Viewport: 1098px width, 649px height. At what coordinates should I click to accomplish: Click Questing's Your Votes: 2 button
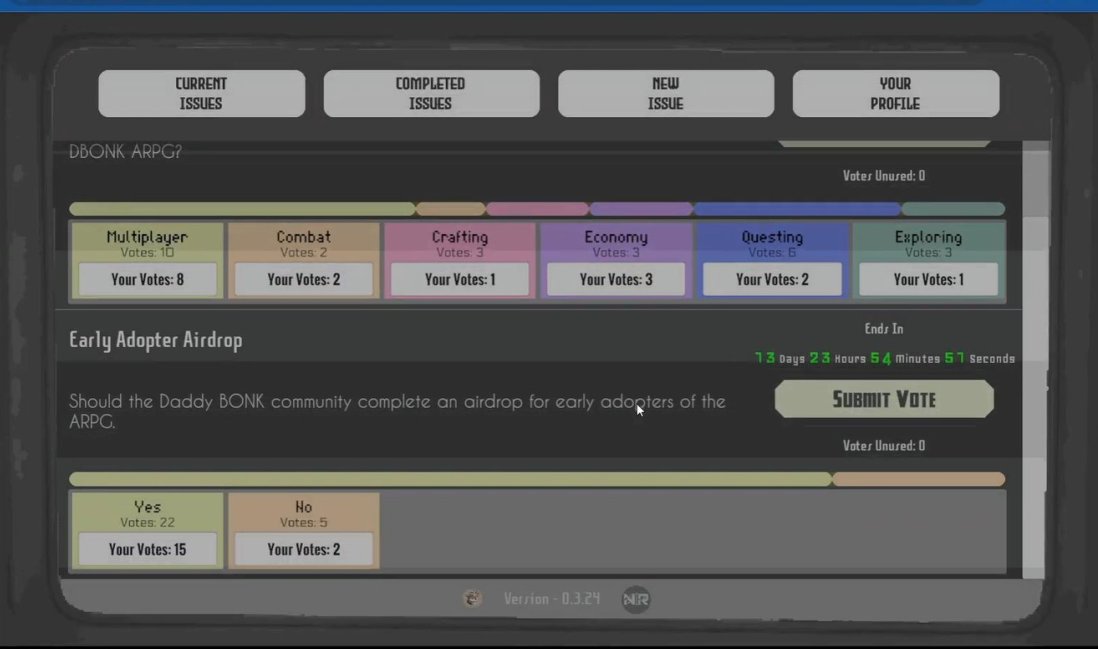772,280
